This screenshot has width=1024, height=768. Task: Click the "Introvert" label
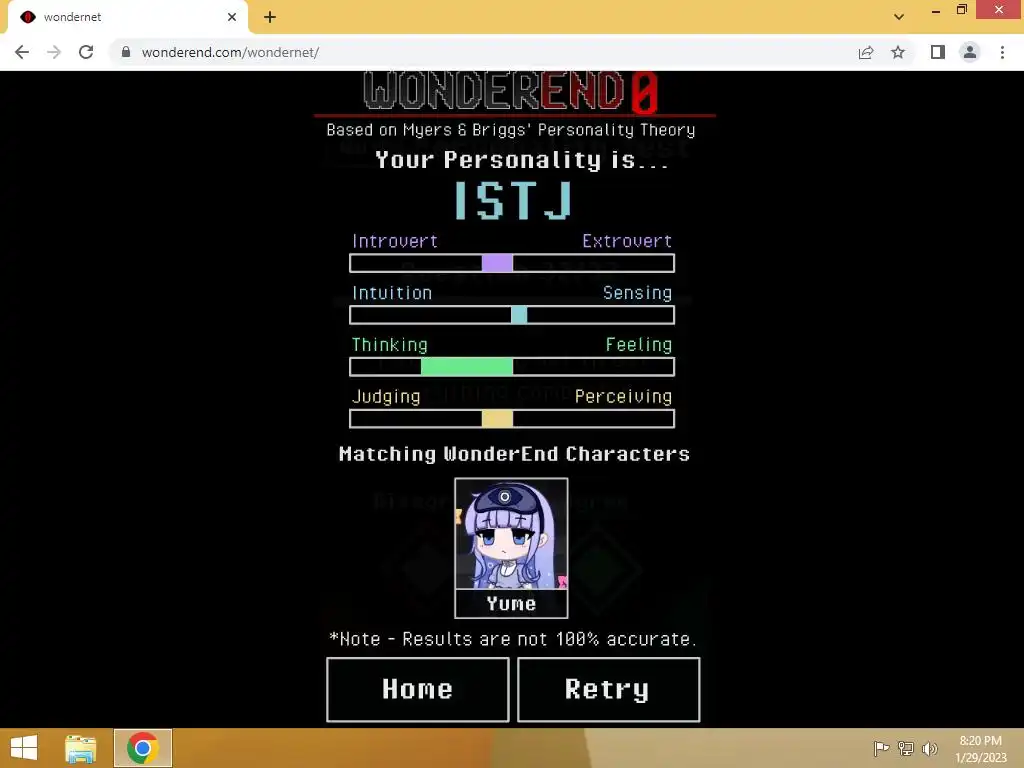(x=394, y=241)
